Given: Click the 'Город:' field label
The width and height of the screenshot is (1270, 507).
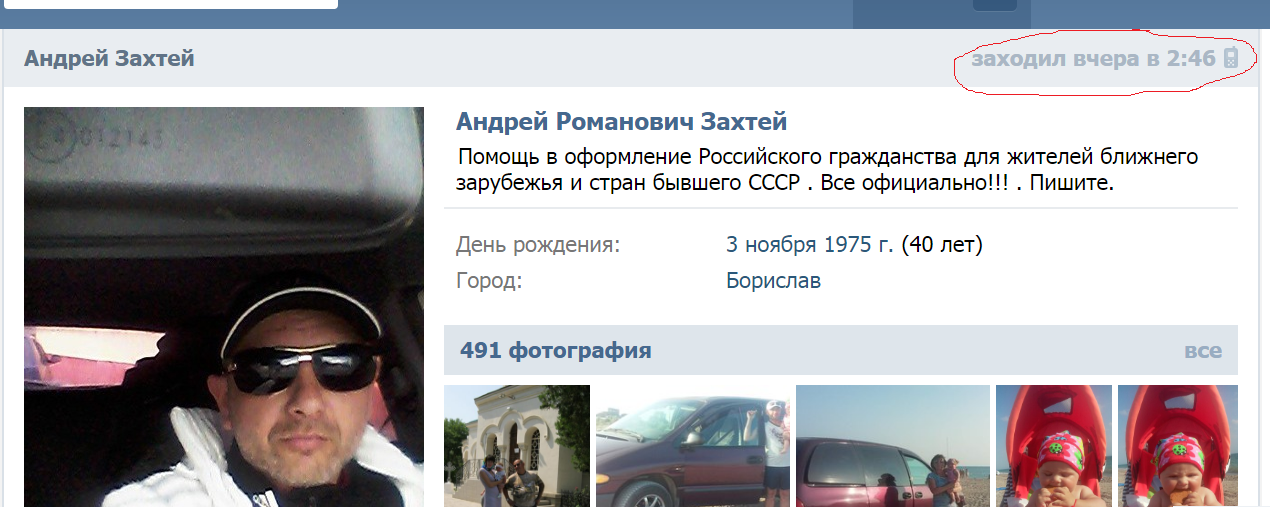Looking at the screenshot, I should click(x=489, y=281).
